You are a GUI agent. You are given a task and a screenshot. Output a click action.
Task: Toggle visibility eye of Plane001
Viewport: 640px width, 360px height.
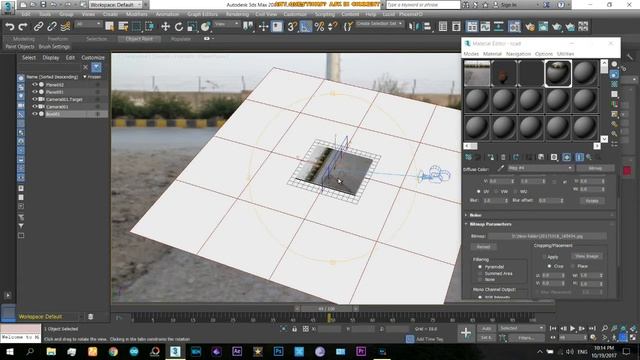point(35,92)
